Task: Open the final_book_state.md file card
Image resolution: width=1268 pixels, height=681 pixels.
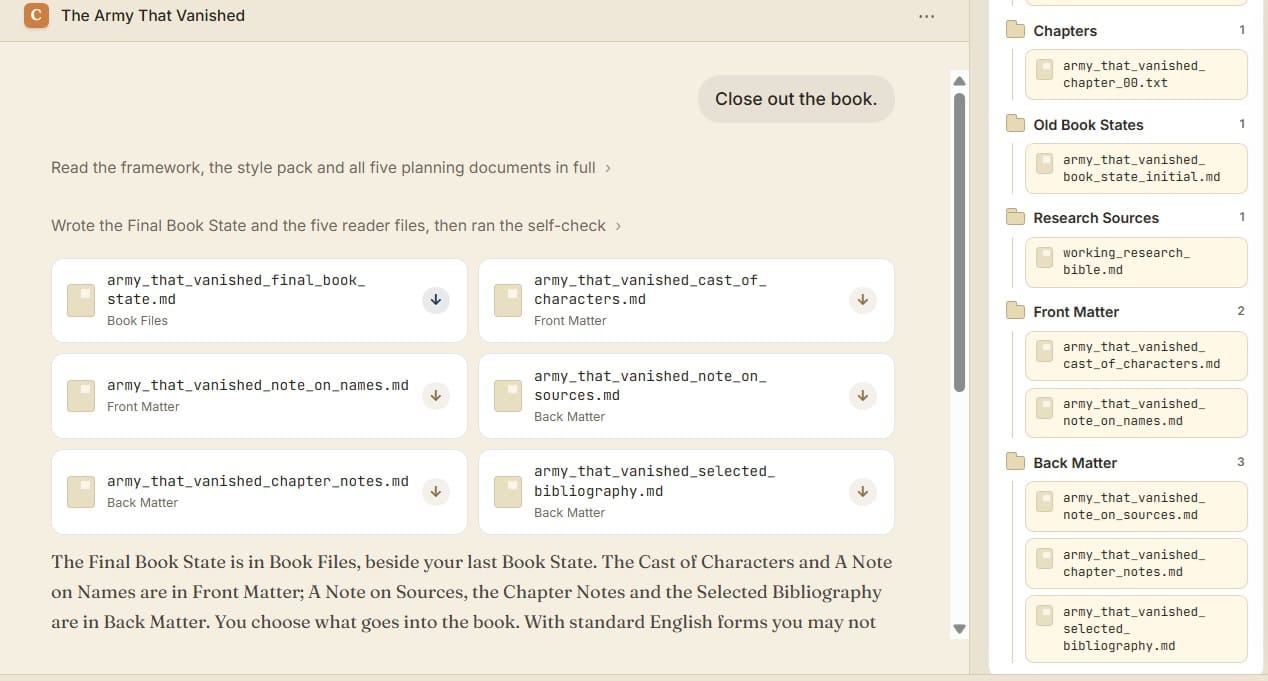Action: pyautogui.click(x=259, y=300)
